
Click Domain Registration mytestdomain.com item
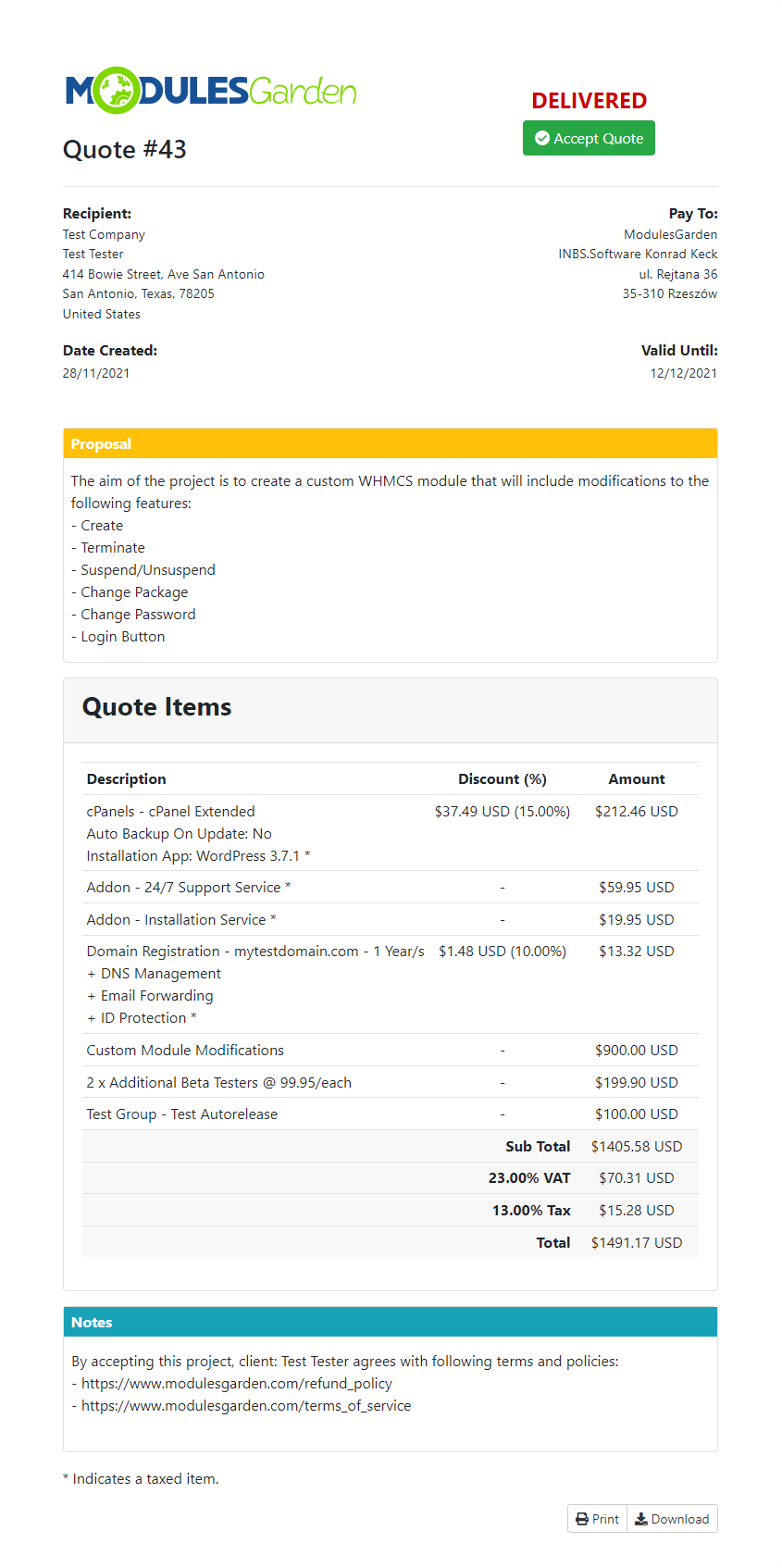point(255,951)
